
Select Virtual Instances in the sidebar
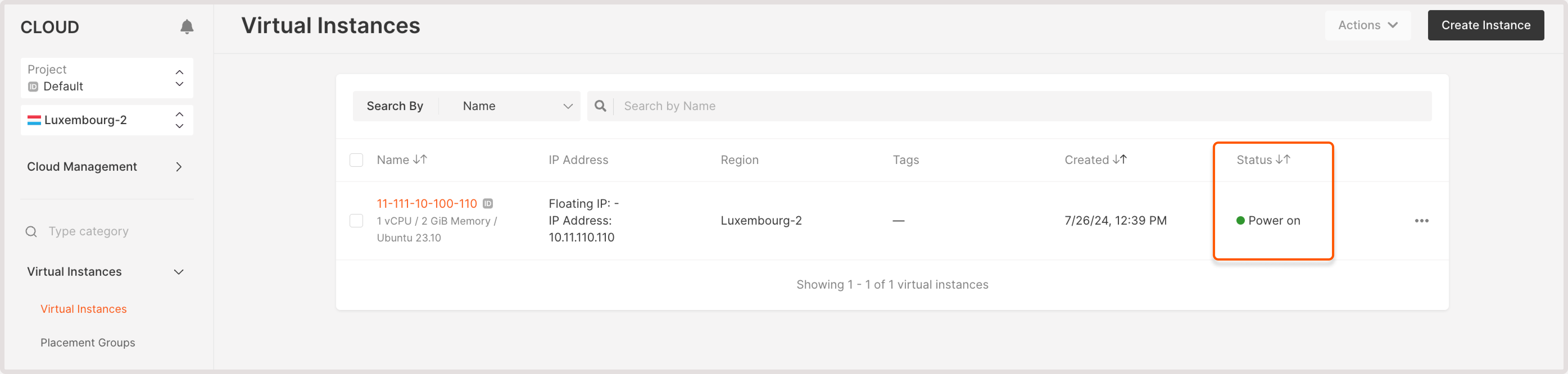point(83,309)
